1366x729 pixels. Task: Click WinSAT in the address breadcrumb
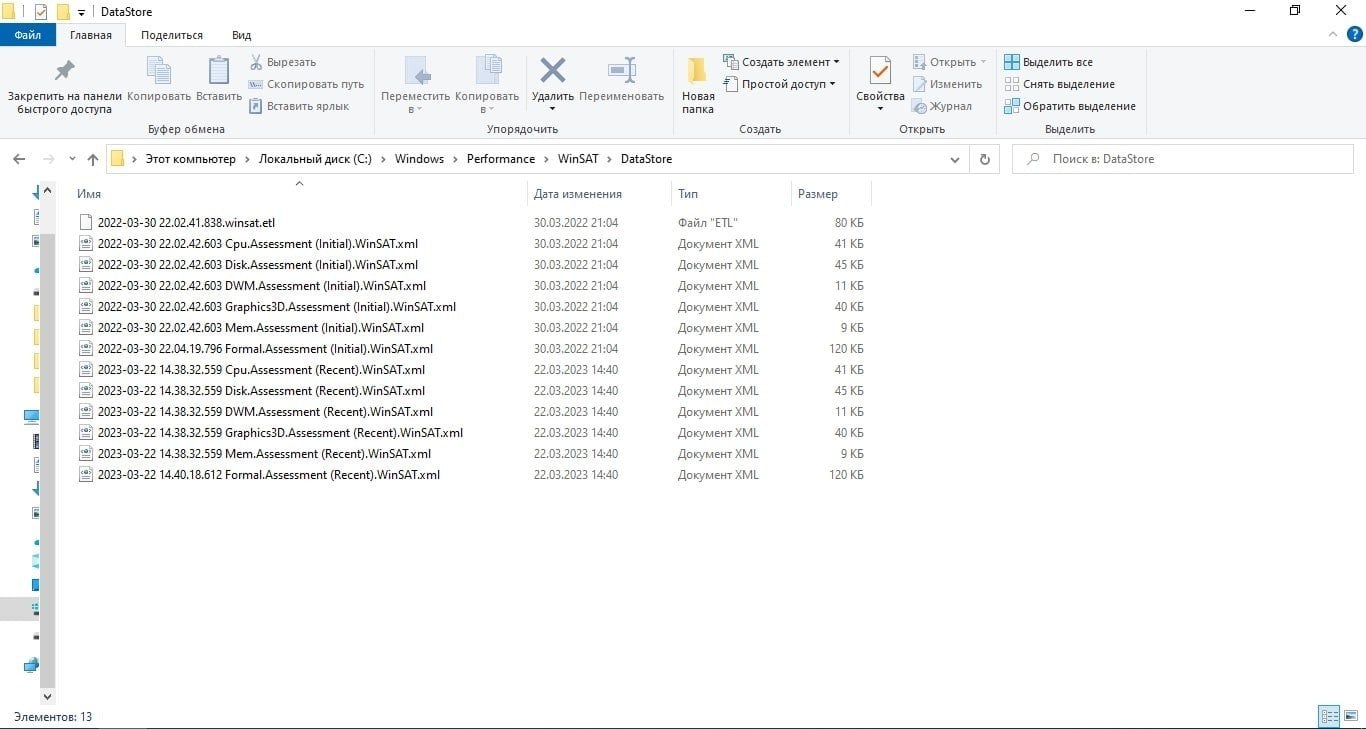[x=578, y=159]
